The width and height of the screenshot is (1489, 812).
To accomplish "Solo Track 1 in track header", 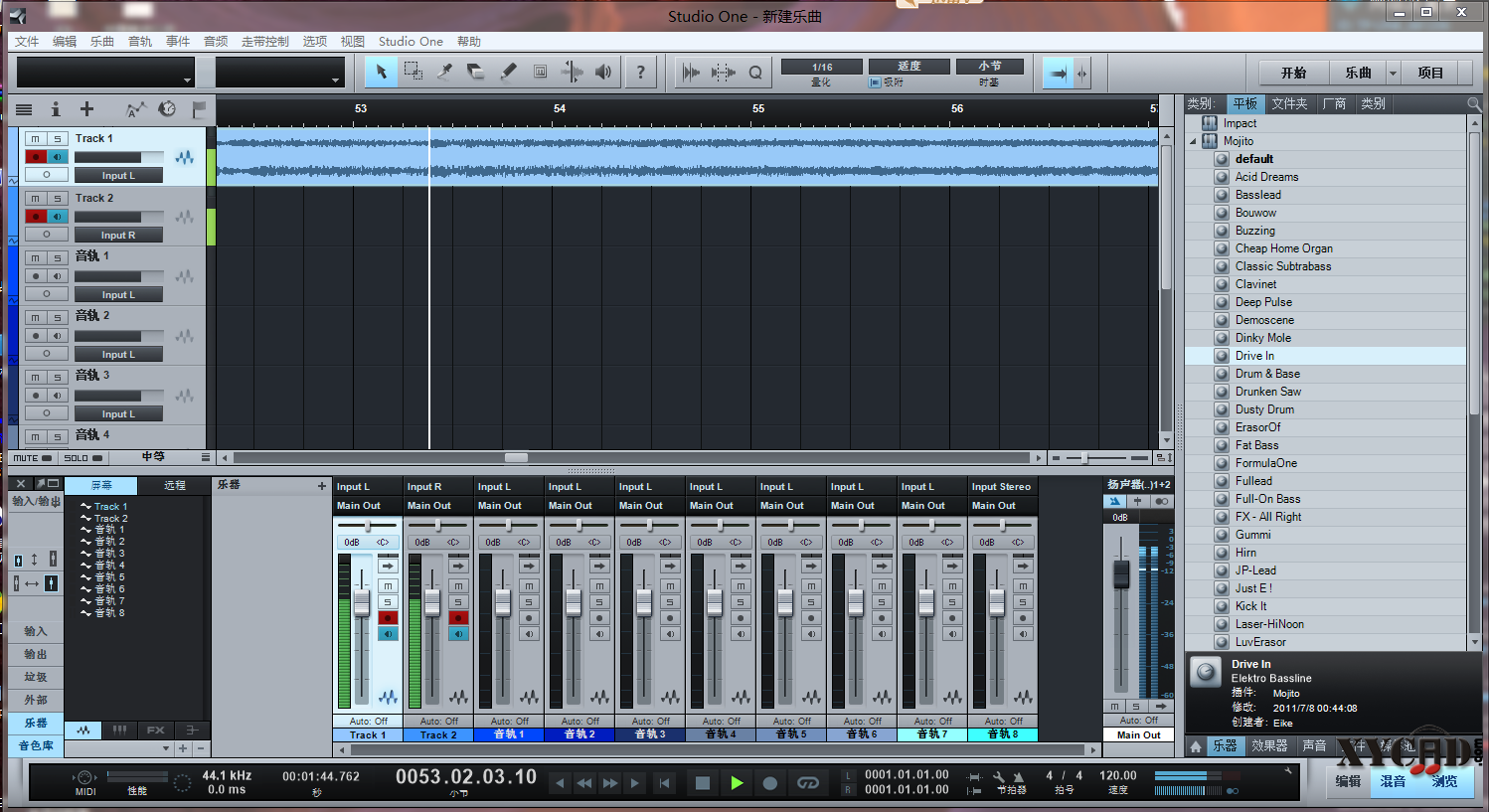I will click(x=58, y=139).
